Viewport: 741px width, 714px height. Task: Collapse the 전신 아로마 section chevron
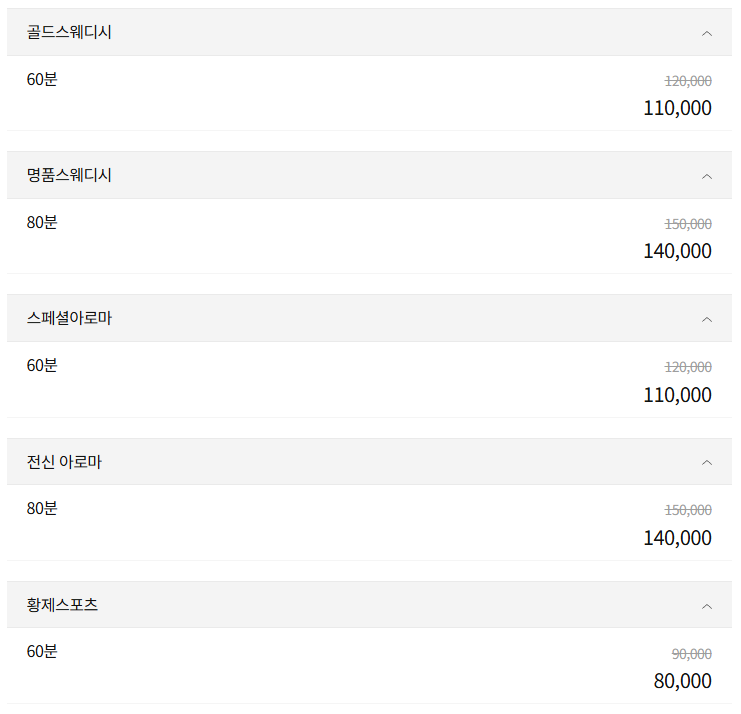(707, 462)
